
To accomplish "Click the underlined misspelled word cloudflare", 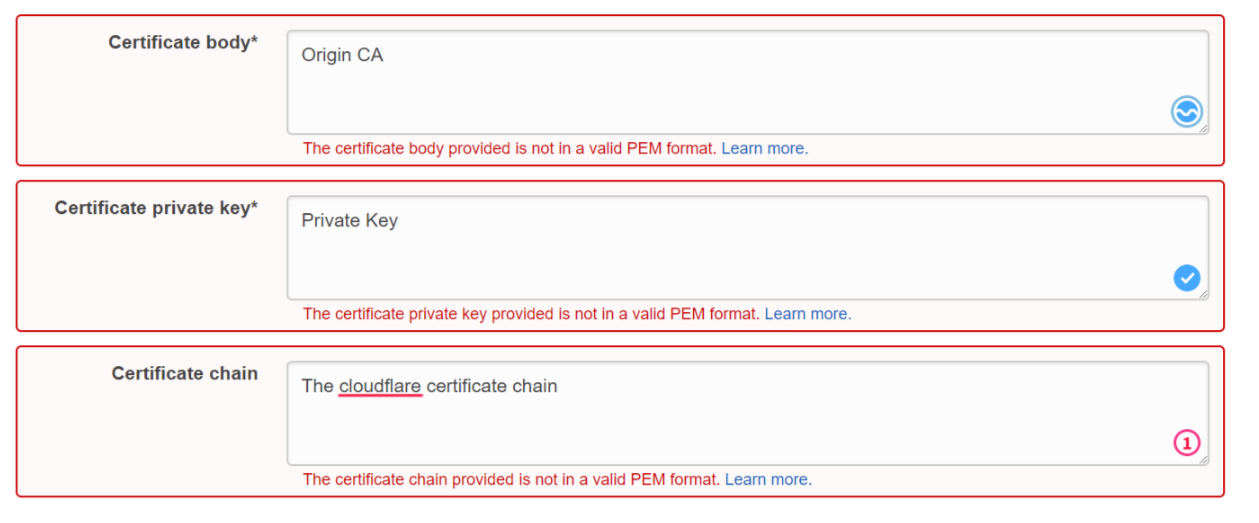I will (380, 386).
